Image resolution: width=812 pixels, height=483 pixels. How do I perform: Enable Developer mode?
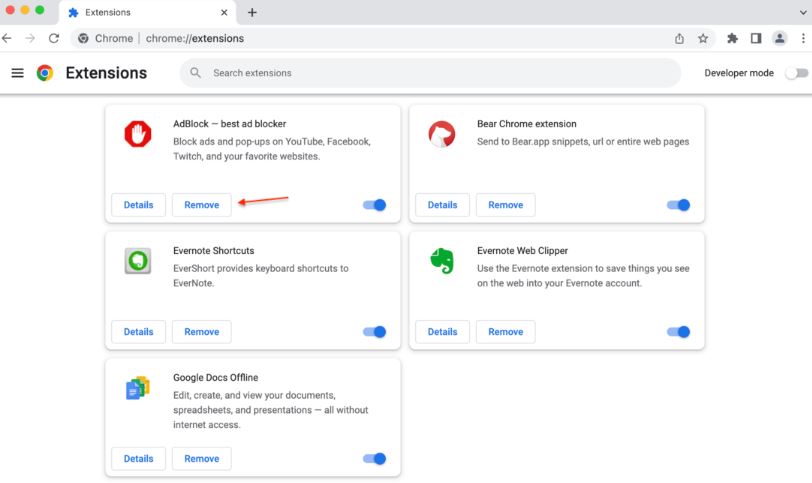796,73
